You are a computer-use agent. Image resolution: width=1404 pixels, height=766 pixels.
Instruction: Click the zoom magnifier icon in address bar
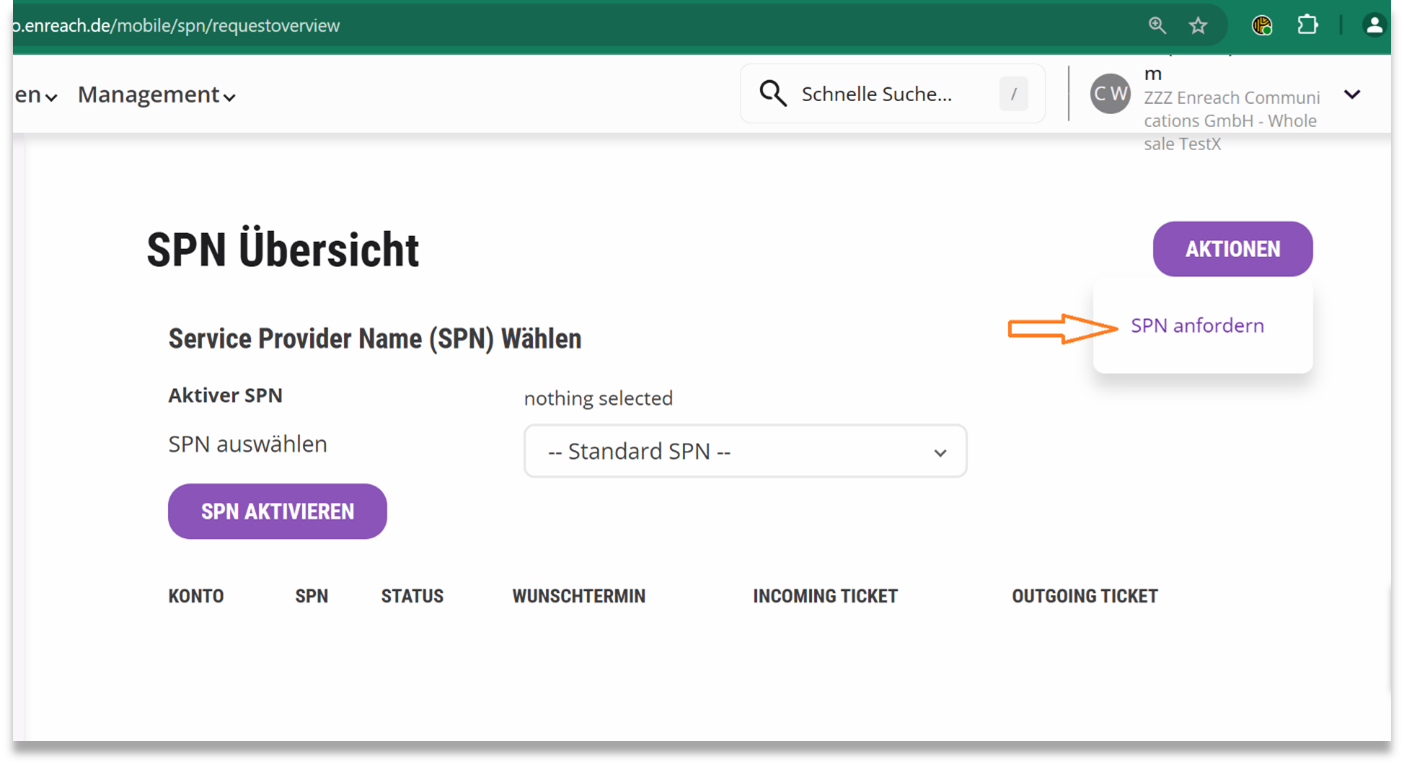coord(1157,25)
